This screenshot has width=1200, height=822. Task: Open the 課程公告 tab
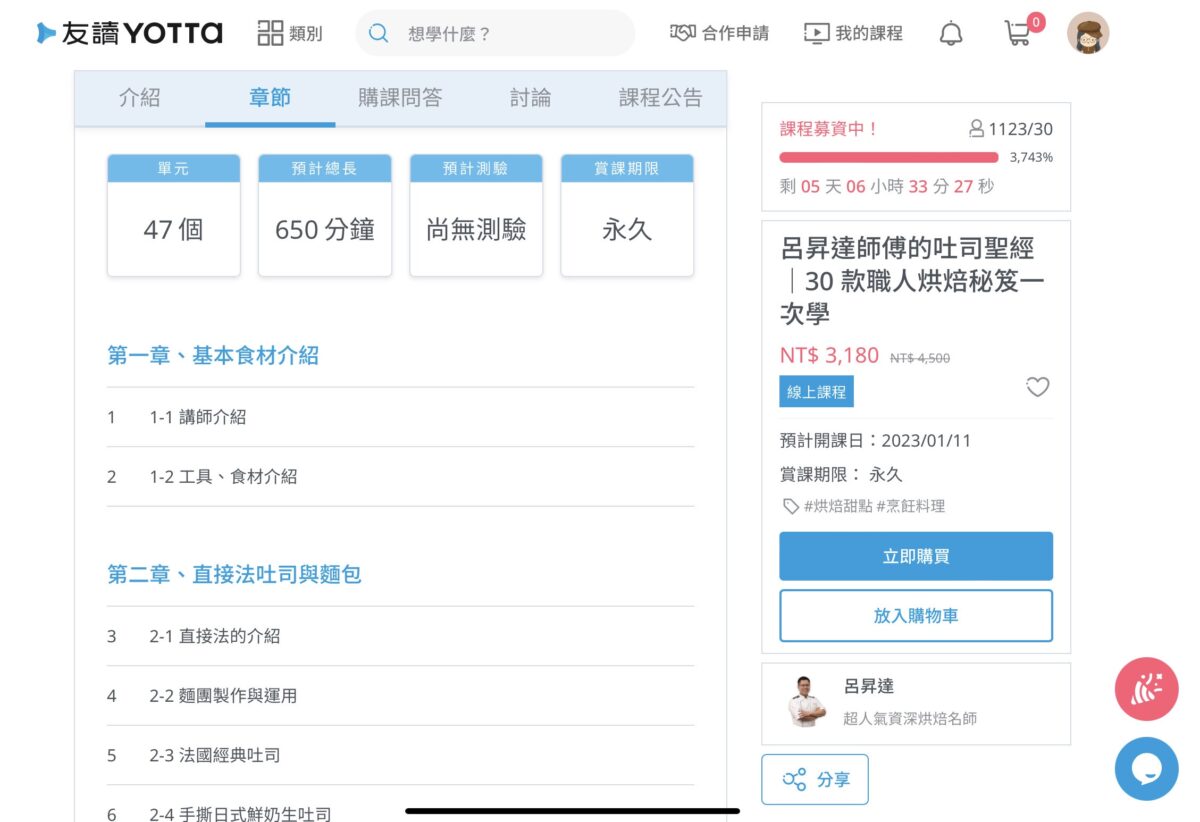(x=660, y=98)
